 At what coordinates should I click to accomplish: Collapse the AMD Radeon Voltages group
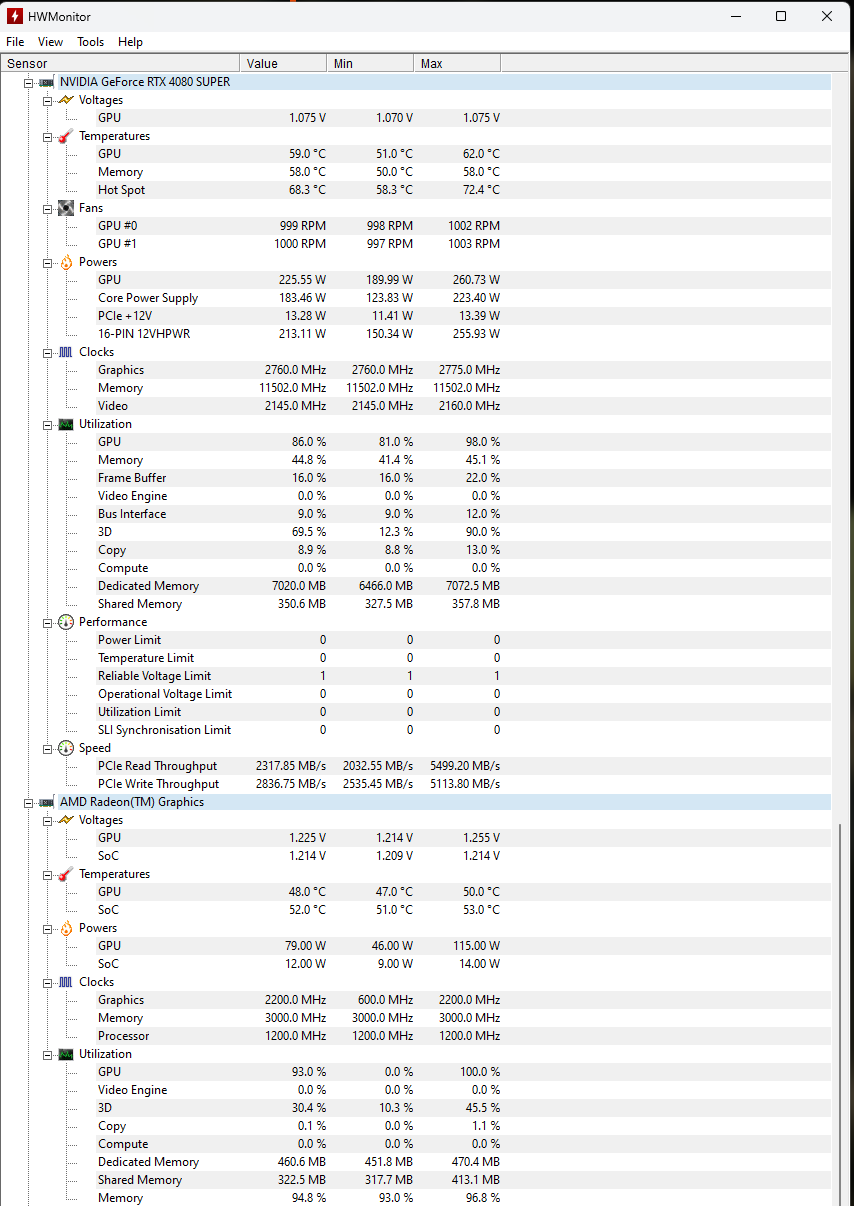click(47, 820)
